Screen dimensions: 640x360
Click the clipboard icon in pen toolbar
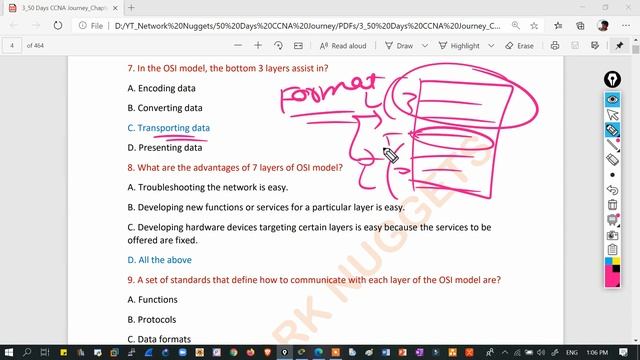coord(612,249)
